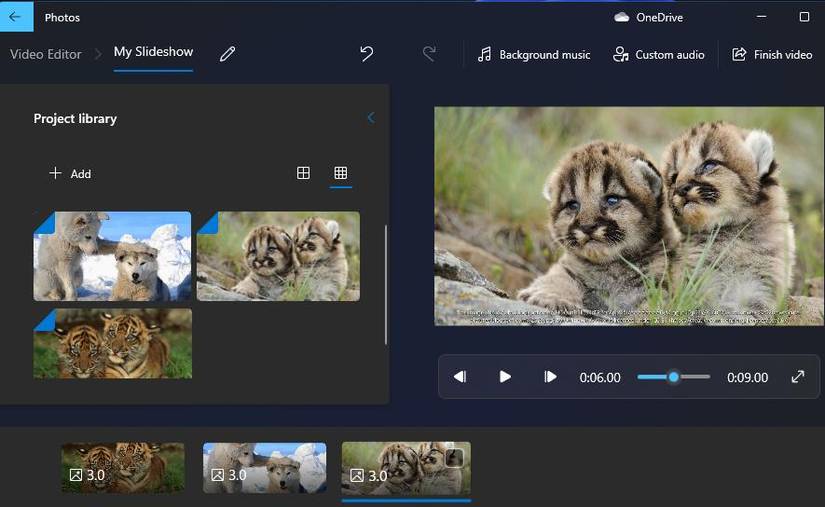
Task: Step forward one frame in preview
Action: coord(550,377)
